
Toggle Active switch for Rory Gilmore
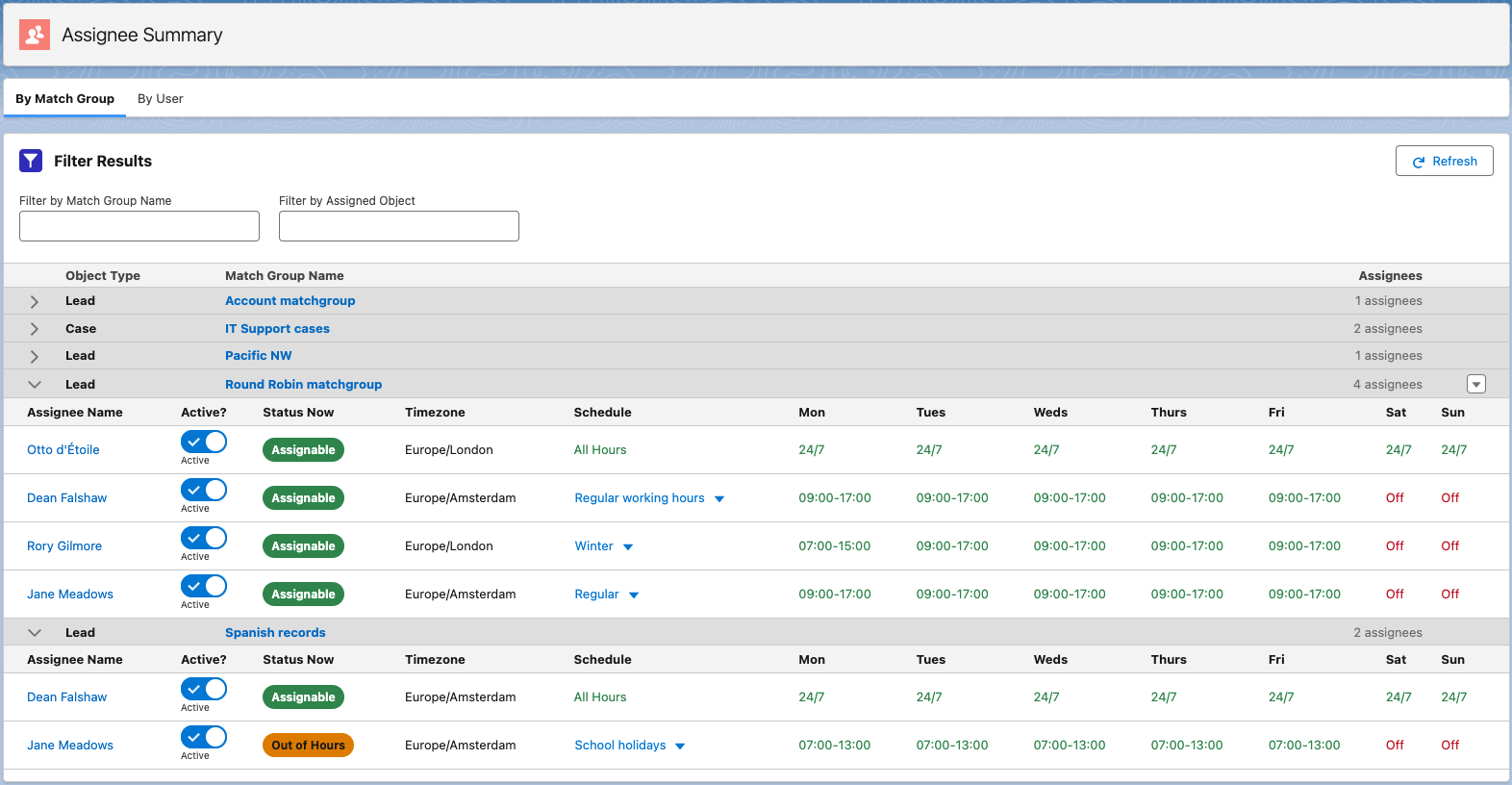point(204,538)
